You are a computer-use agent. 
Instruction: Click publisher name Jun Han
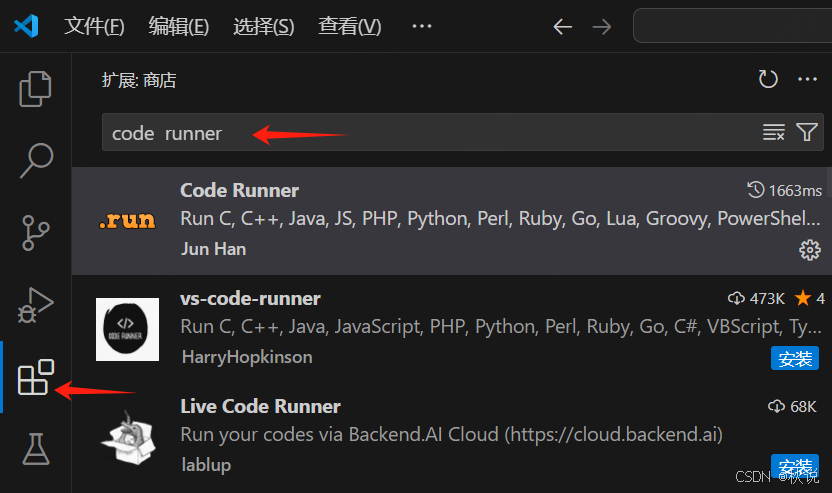pos(213,249)
